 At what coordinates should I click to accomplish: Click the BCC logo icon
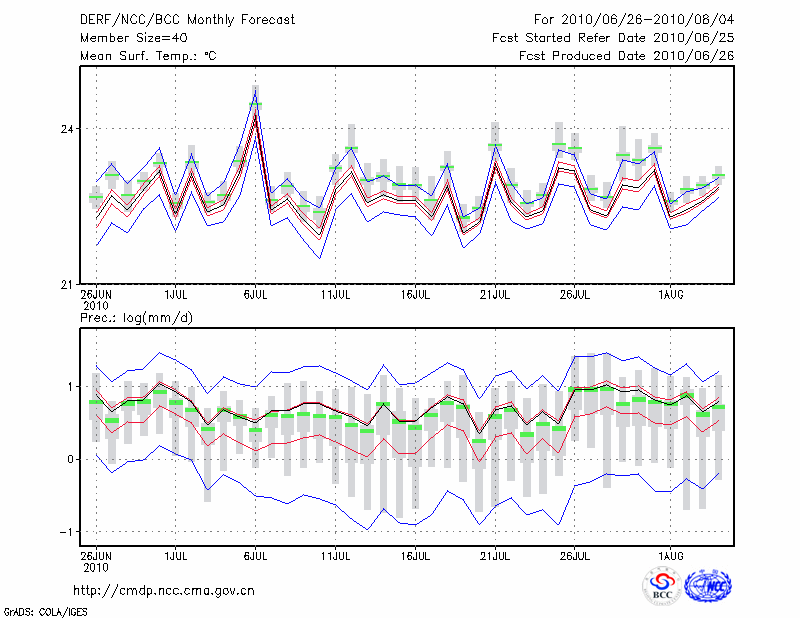tap(662, 586)
